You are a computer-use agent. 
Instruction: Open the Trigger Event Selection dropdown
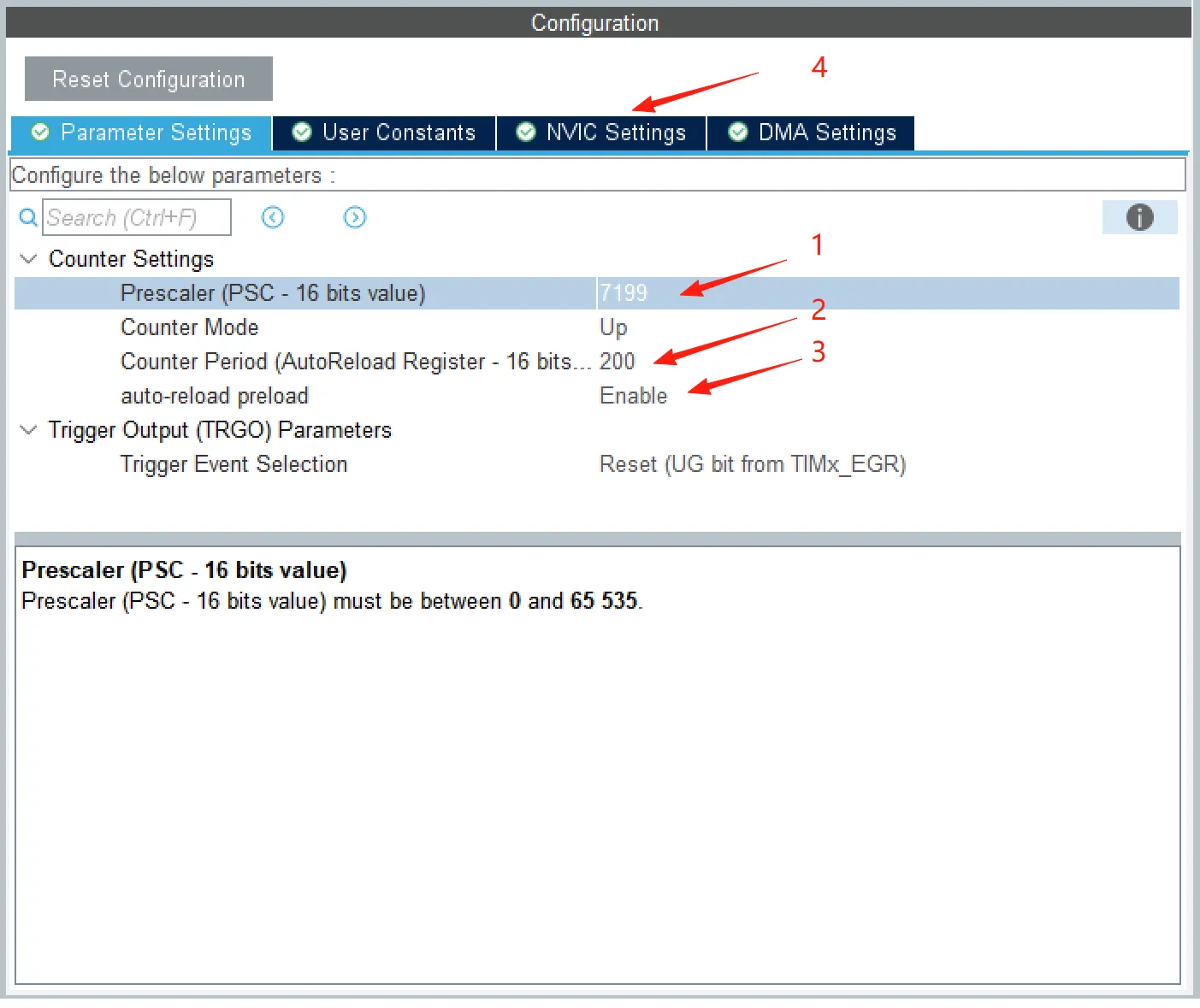tap(752, 464)
